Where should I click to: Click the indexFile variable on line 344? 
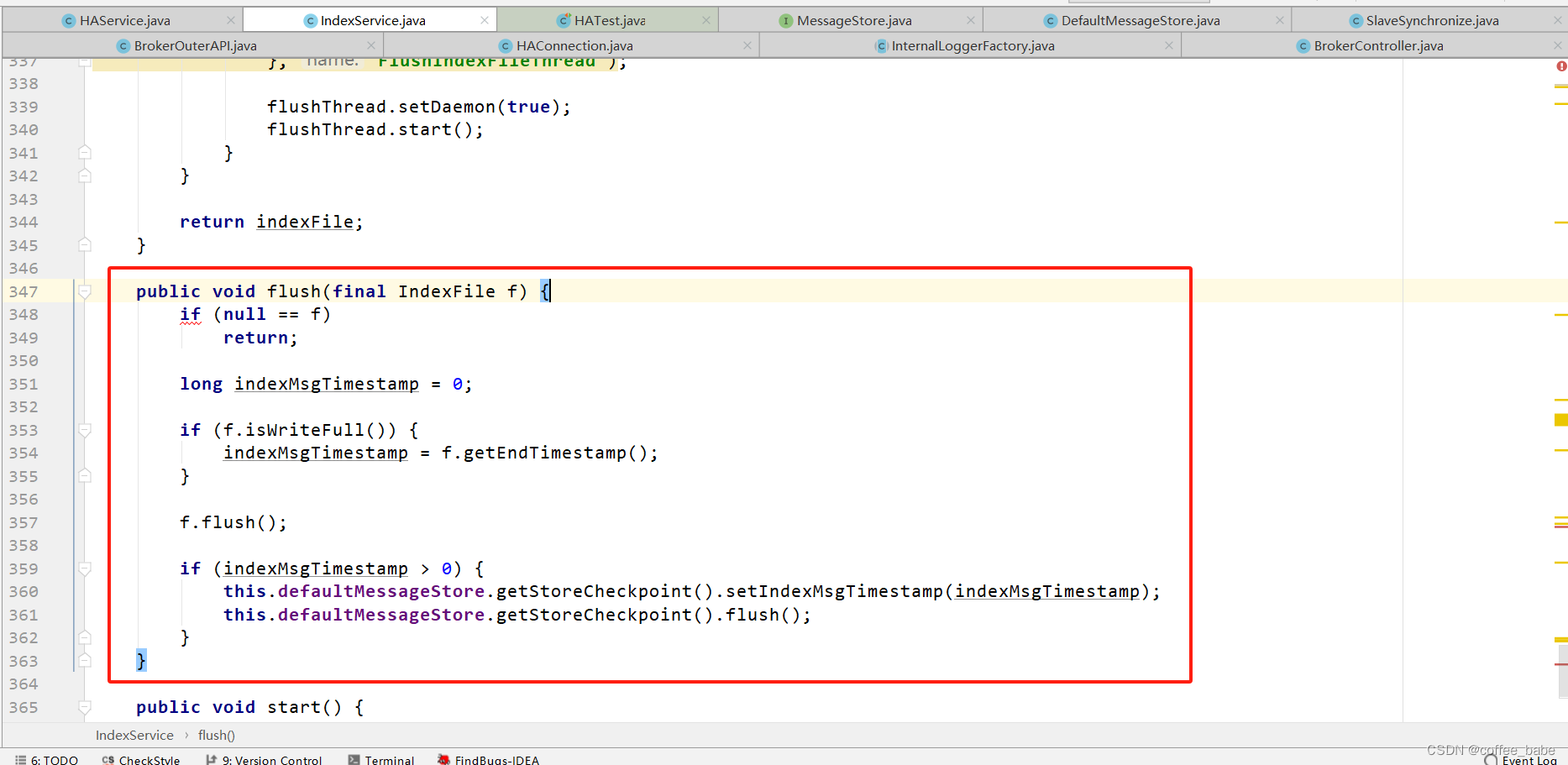(x=305, y=222)
